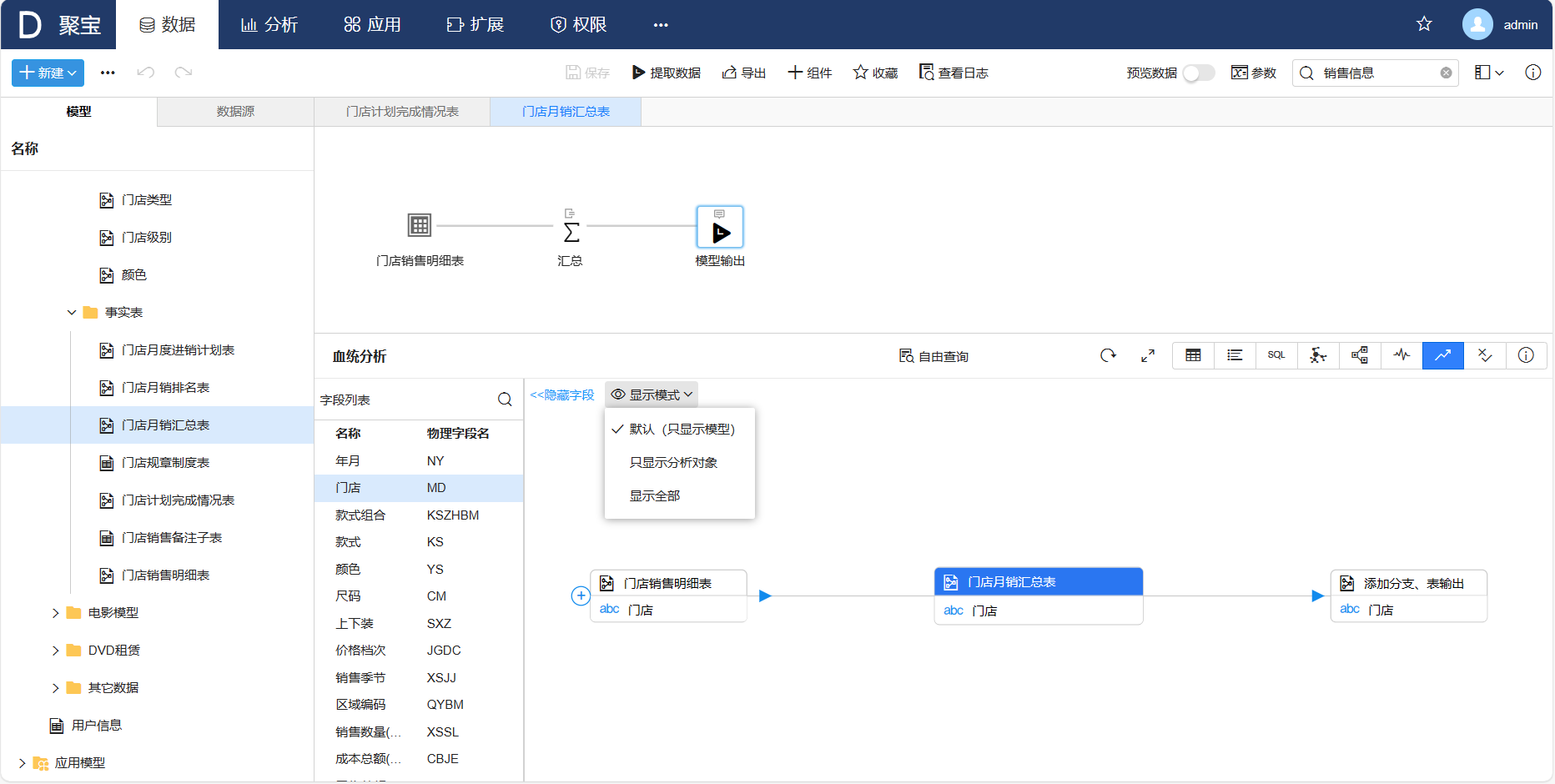Click 查看日志 in toolbar
This screenshot has height=784, width=1555.
click(x=954, y=73)
